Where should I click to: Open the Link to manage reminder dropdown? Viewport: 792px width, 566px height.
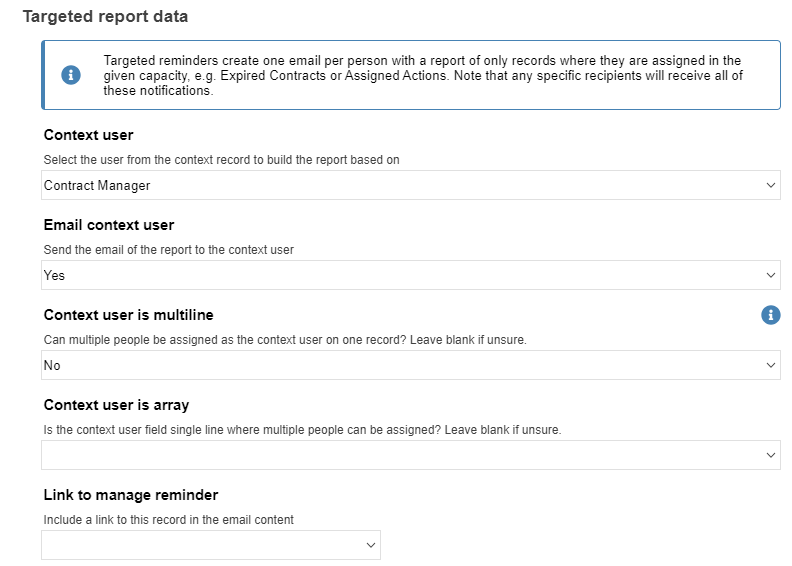coord(211,545)
